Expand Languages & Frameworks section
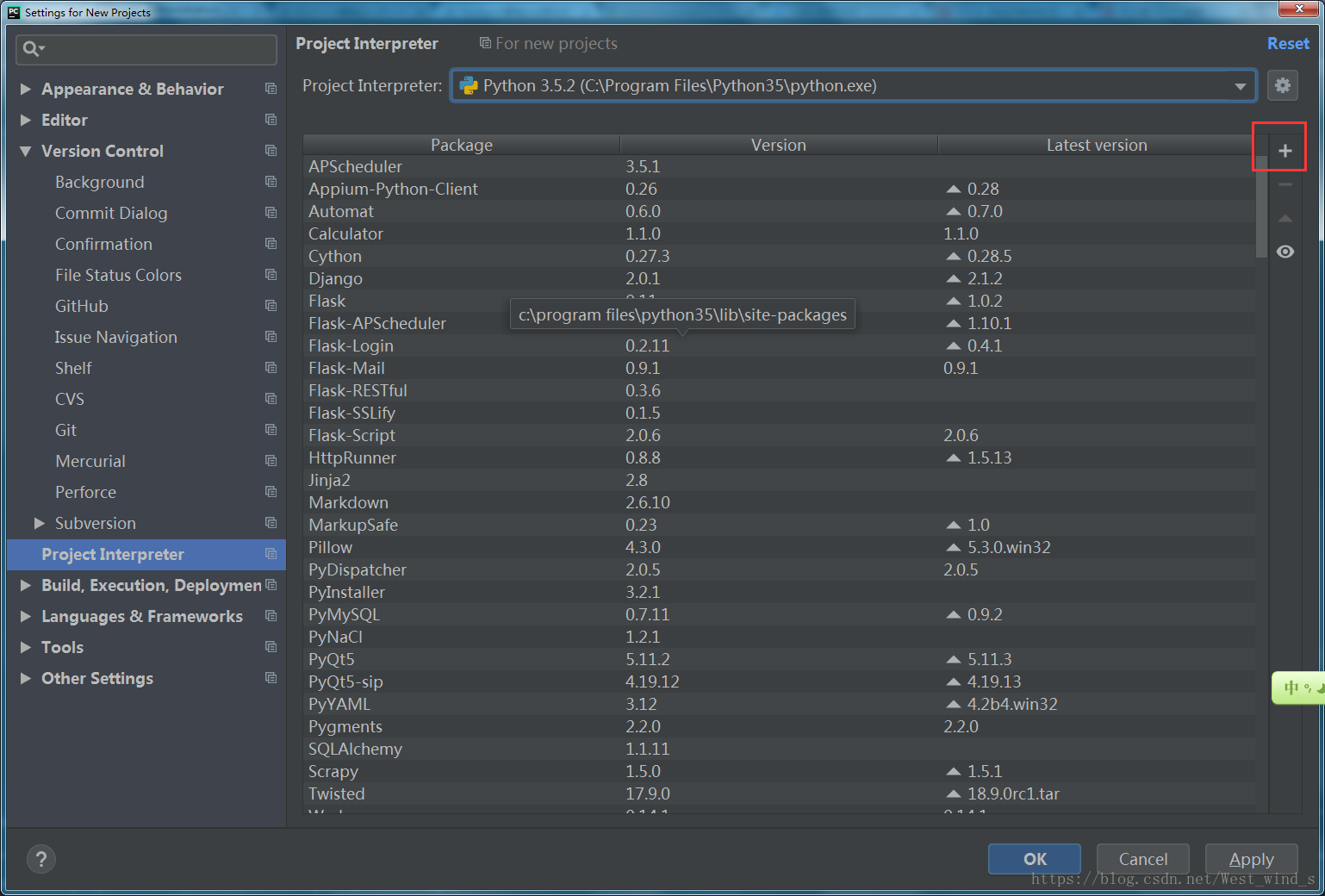The width and height of the screenshot is (1325, 896). pos(26,616)
